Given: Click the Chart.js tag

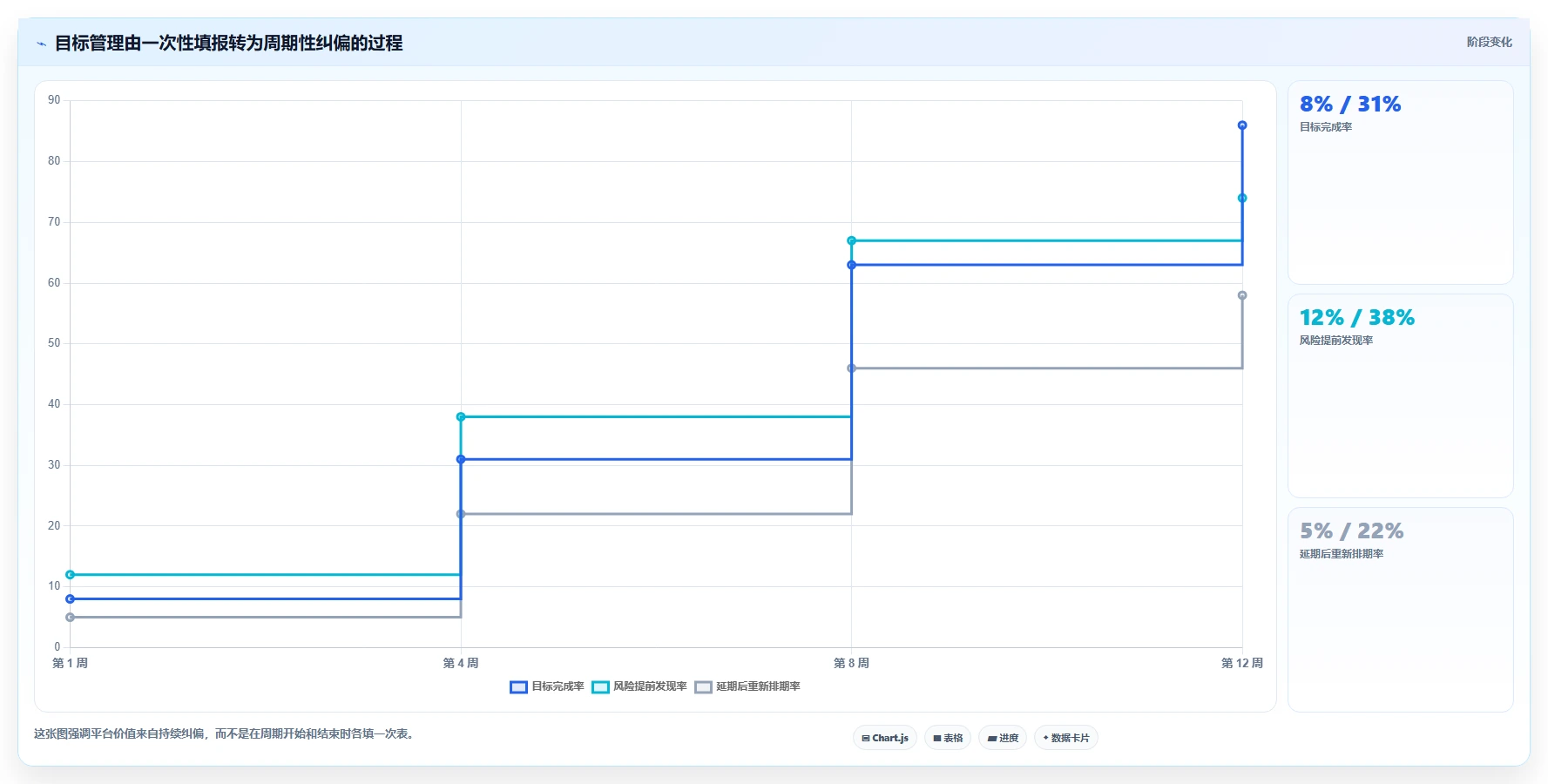Looking at the screenshot, I should point(885,738).
